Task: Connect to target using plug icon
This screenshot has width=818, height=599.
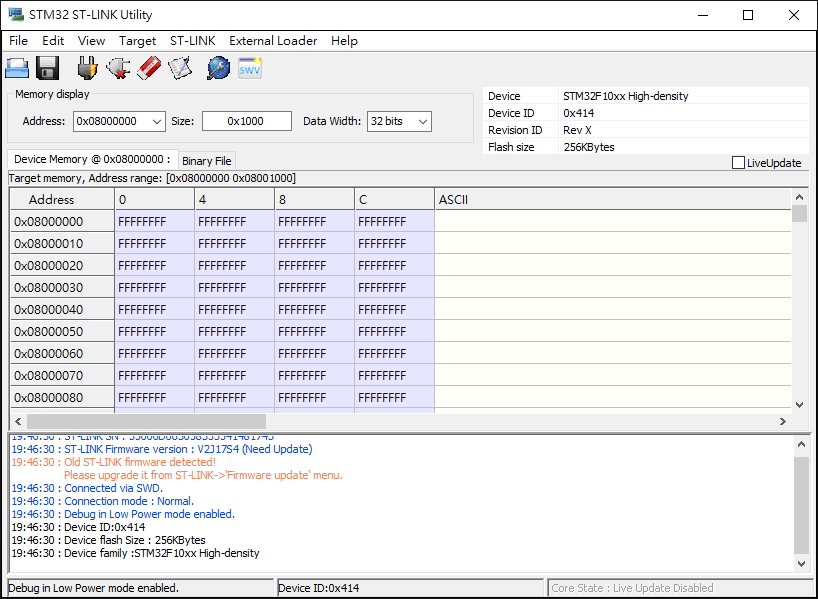Action: click(x=87, y=68)
